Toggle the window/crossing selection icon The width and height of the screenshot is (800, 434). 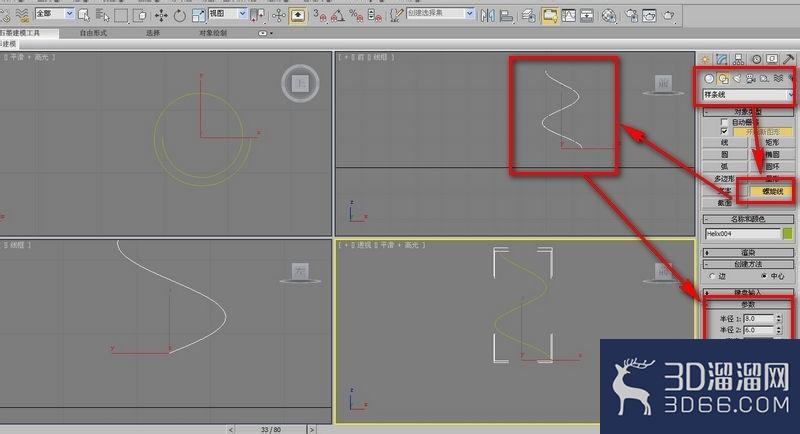click(139, 16)
